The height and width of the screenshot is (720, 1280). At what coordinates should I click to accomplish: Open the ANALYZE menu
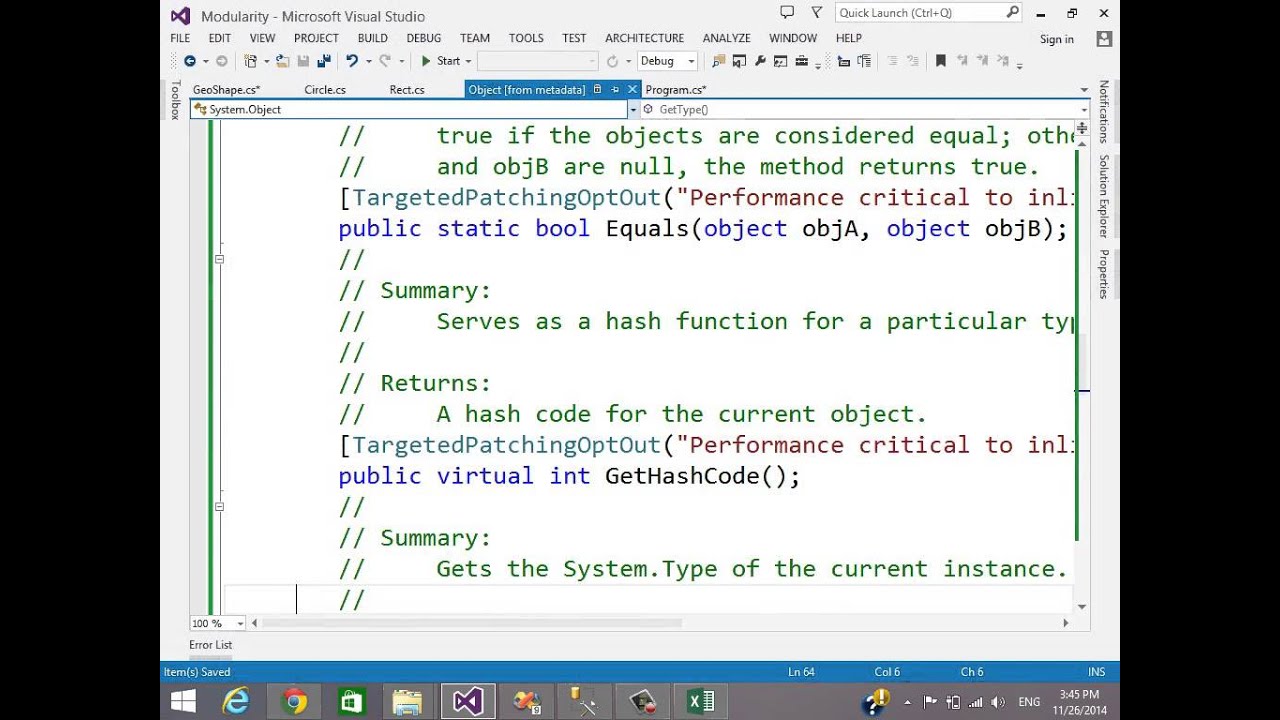pos(726,38)
